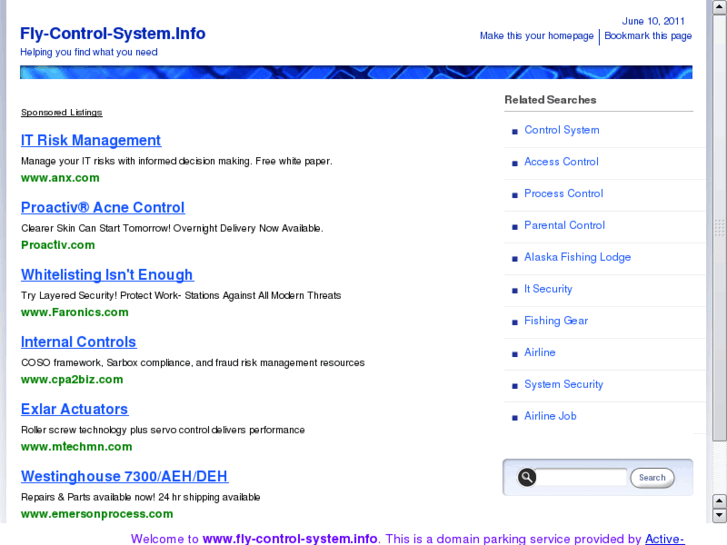Screen dimensions: 727x545
Task: Visit www.cpa2biz.com link
Action: (x=72, y=379)
